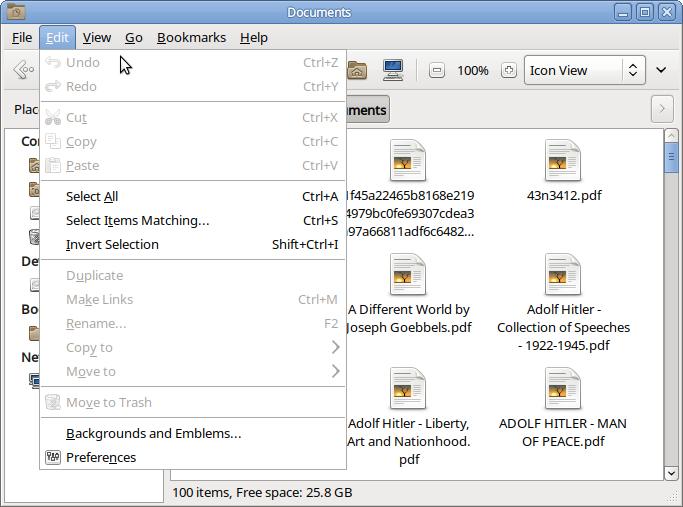Click the Preferences menu icon
This screenshot has width=683, height=507.
coord(53,457)
